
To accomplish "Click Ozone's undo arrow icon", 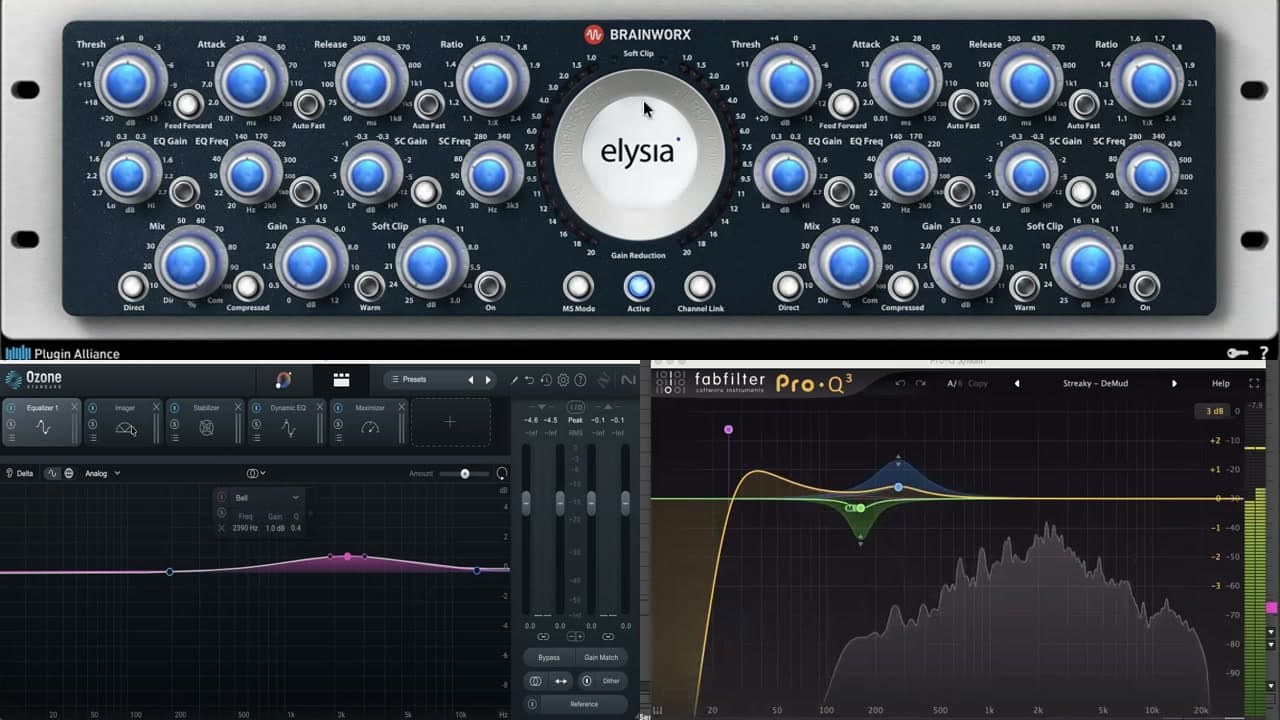I will click(529, 380).
